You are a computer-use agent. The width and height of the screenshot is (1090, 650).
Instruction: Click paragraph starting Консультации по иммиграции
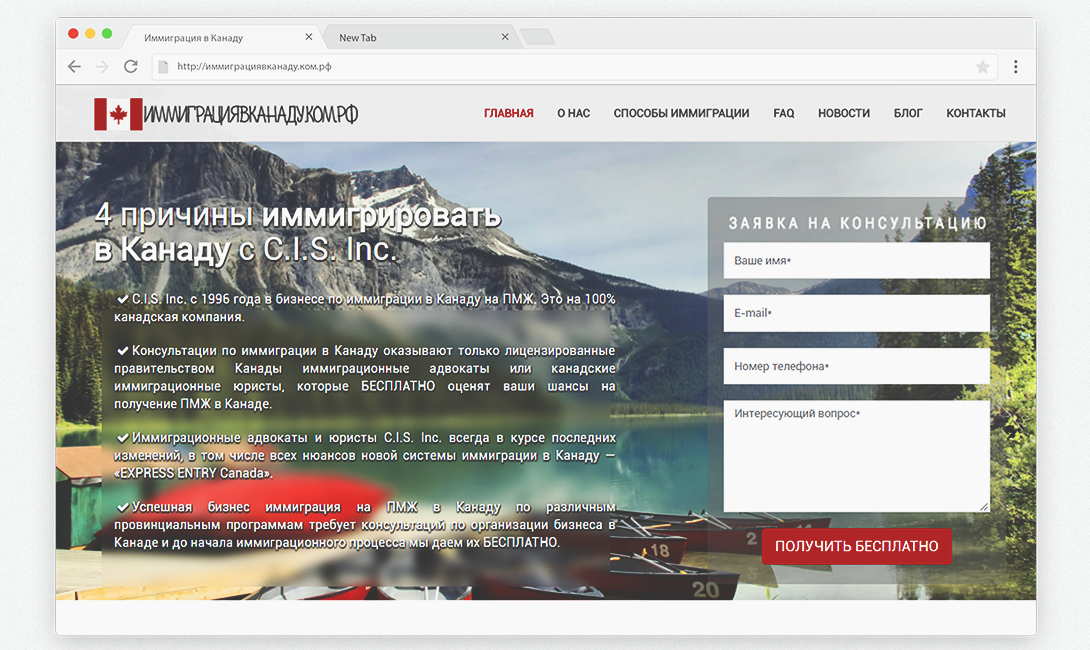[x=365, y=377]
